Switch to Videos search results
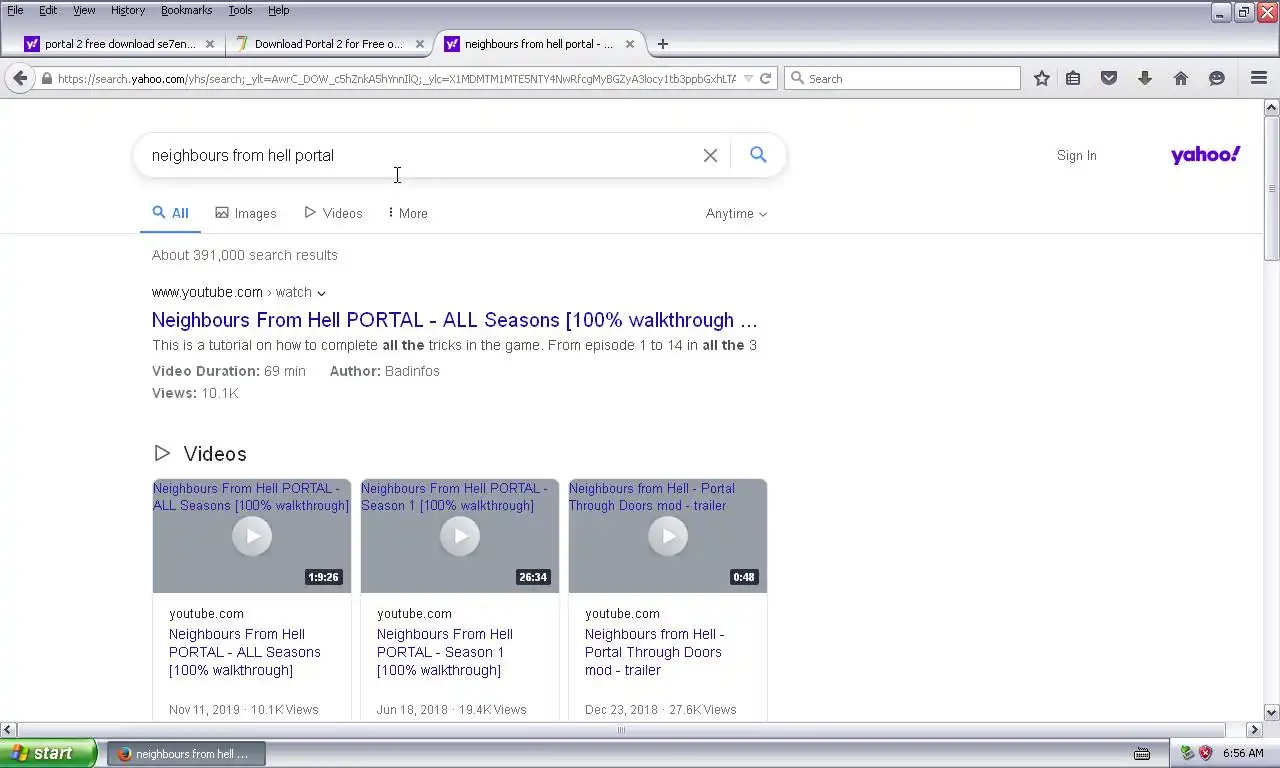1280x768 pixels. pyautogui.click(x=333, y=213)
